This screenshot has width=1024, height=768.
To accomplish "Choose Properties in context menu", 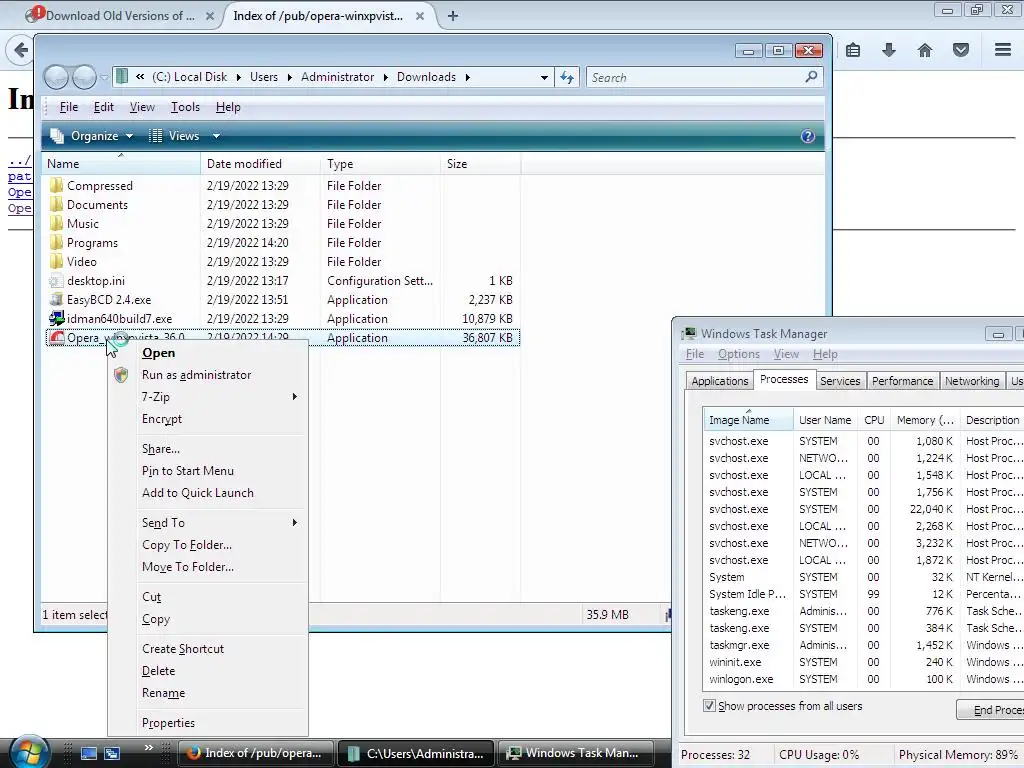I will click(x=168, y=723).
